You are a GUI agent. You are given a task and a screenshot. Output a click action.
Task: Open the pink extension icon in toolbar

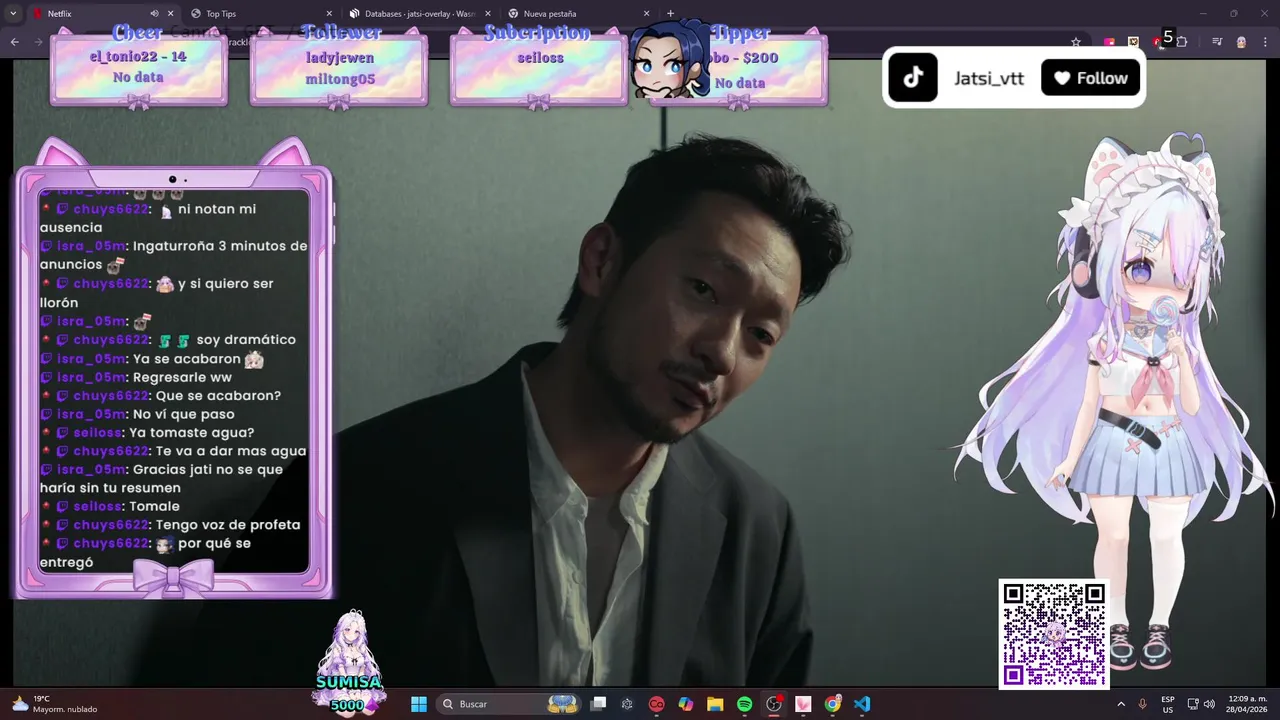1109,42
